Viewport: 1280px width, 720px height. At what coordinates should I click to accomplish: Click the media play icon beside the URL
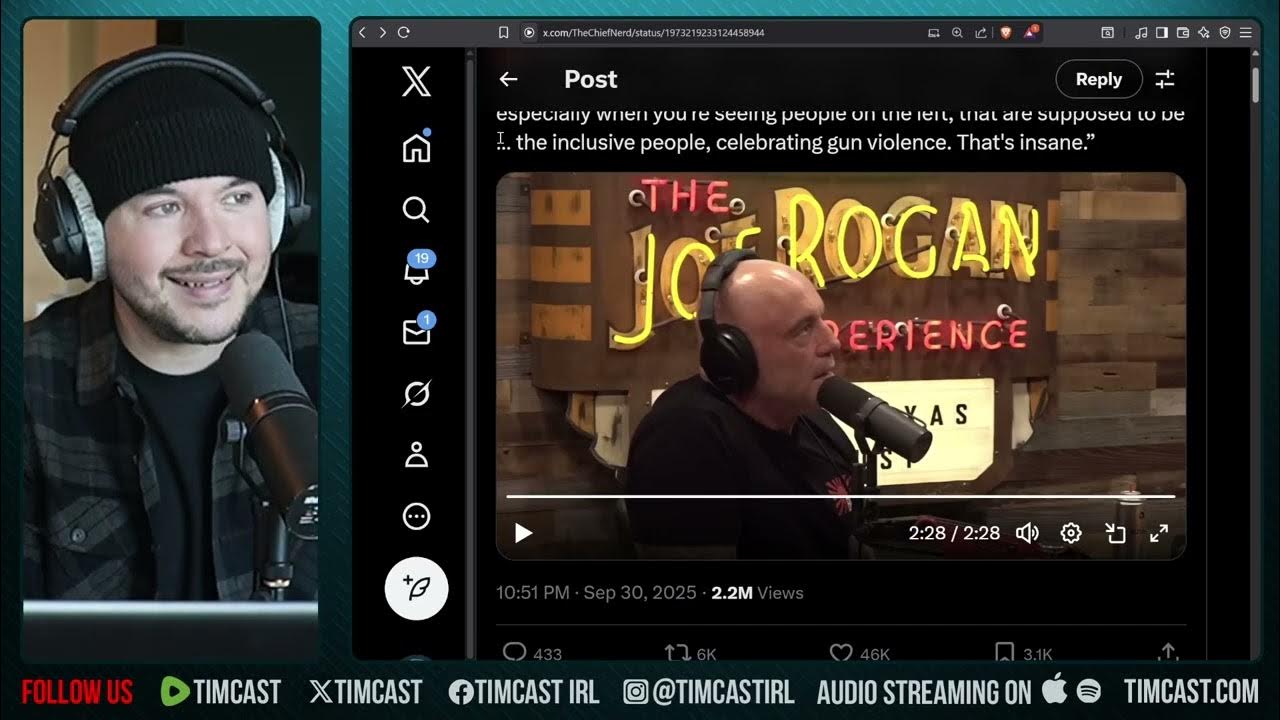click(x=529, y=33)
